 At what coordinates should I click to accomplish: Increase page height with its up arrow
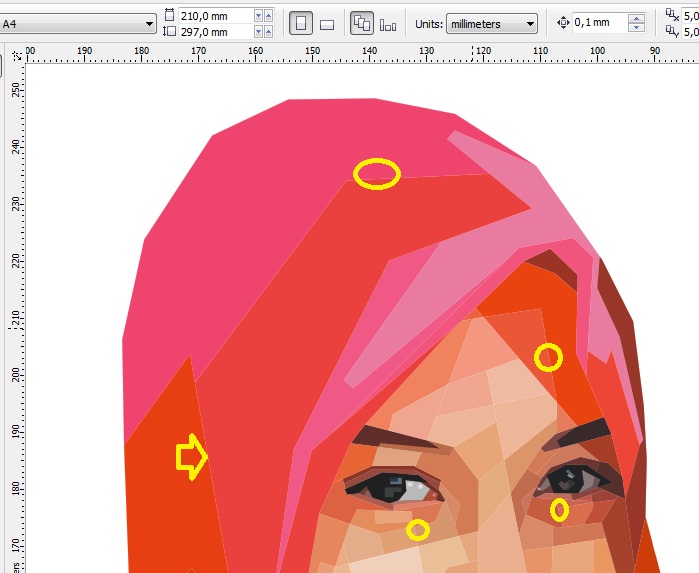click(268, 32)
